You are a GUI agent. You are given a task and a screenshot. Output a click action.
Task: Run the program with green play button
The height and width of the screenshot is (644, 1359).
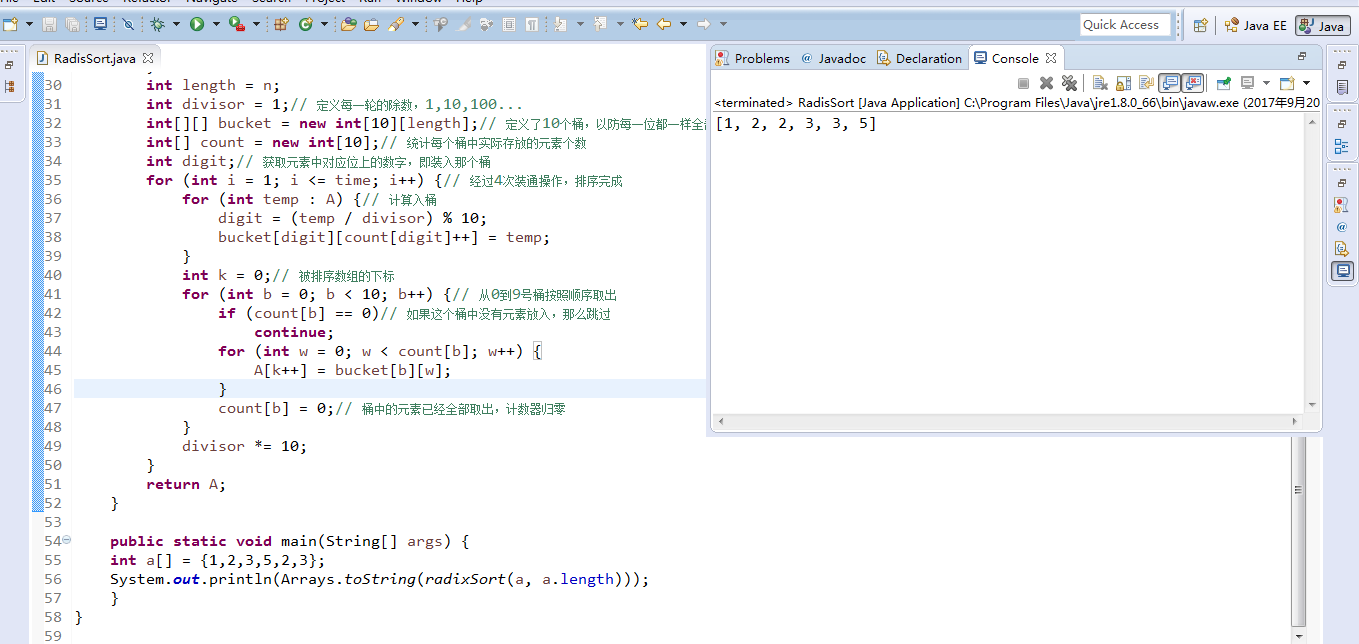(x=197, y=24)
